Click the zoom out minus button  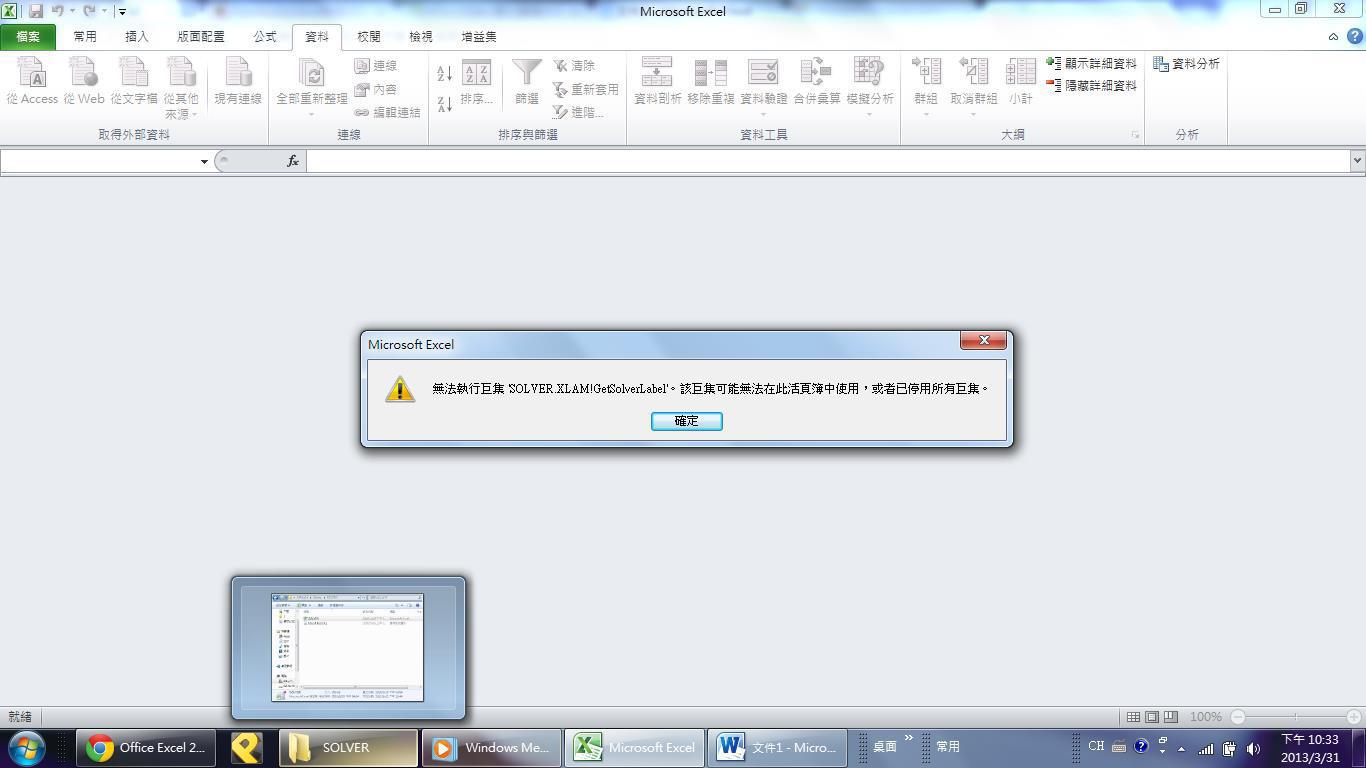tap(1238, 717)
